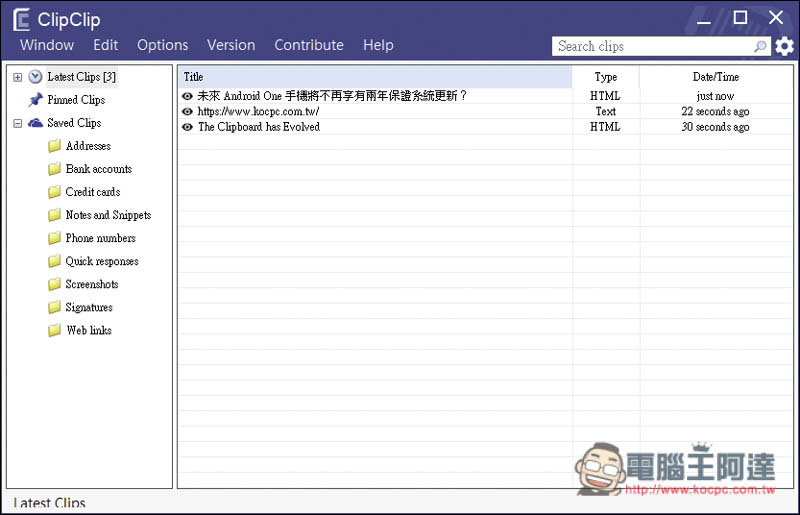Select Pinned Clips in the sidebar

(x=76, y=100)
